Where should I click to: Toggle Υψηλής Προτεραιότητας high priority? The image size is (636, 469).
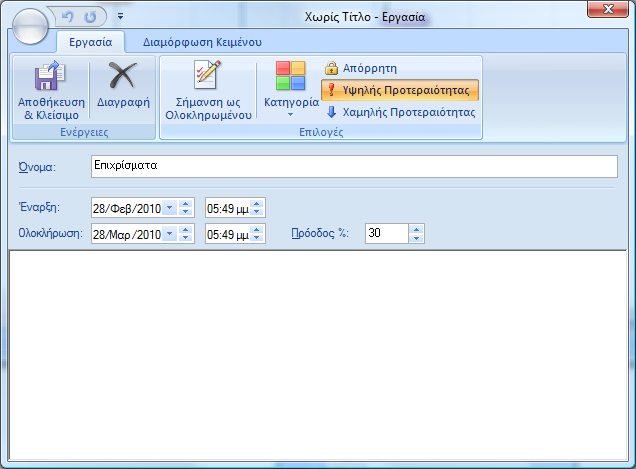click(x=400, y=90)
